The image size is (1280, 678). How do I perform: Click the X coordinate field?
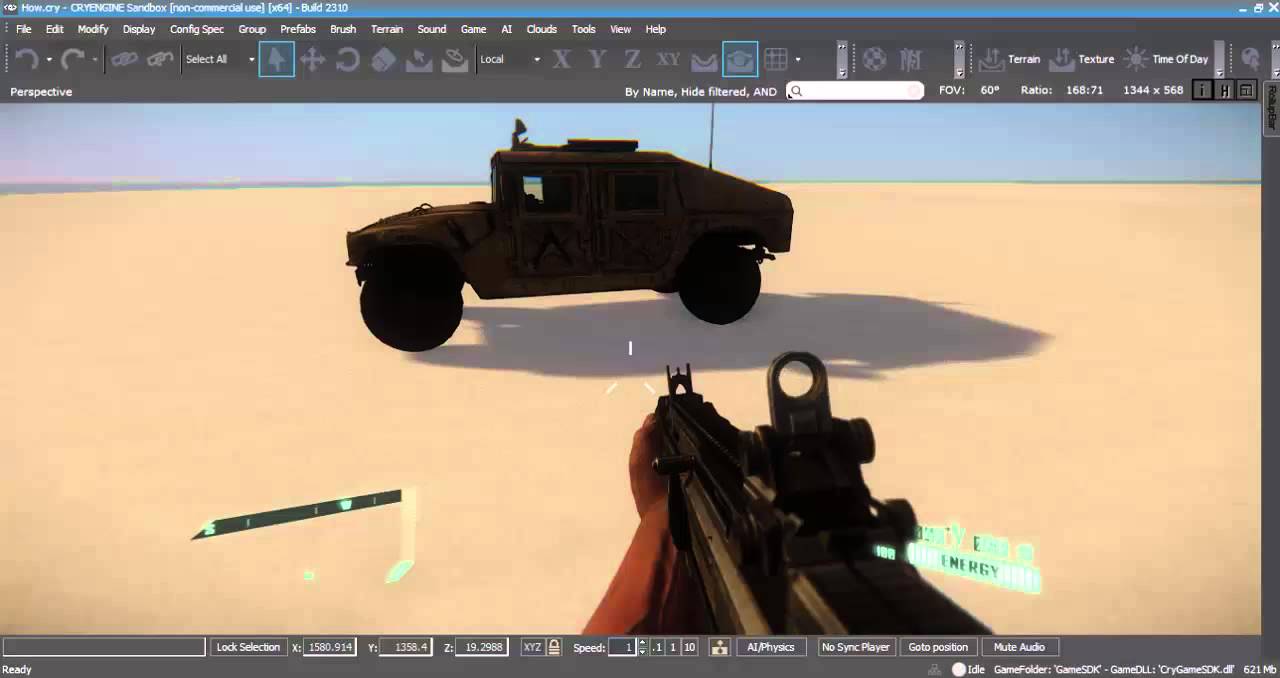pyautogui.click(x=329, y=647)
